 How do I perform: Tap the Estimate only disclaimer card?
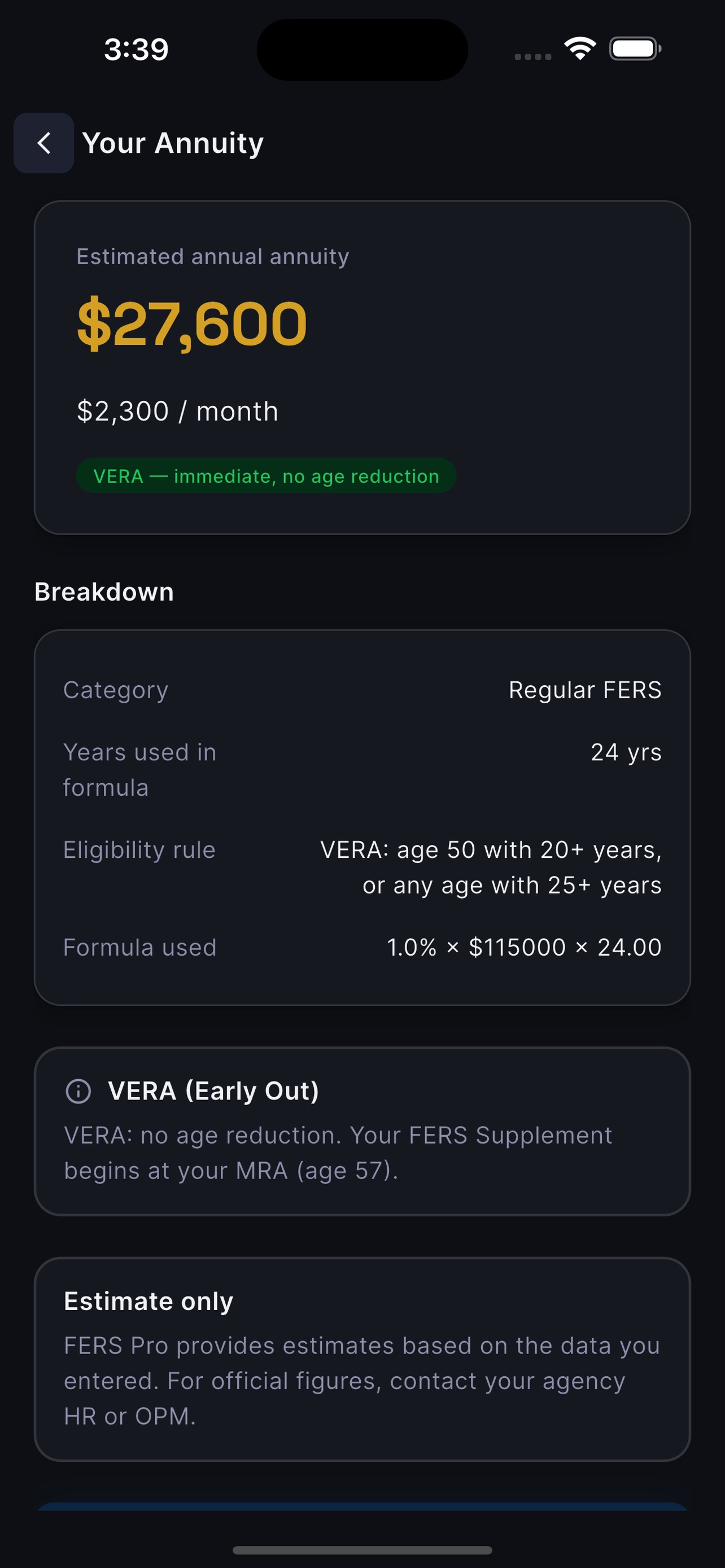coord(362,1359)
